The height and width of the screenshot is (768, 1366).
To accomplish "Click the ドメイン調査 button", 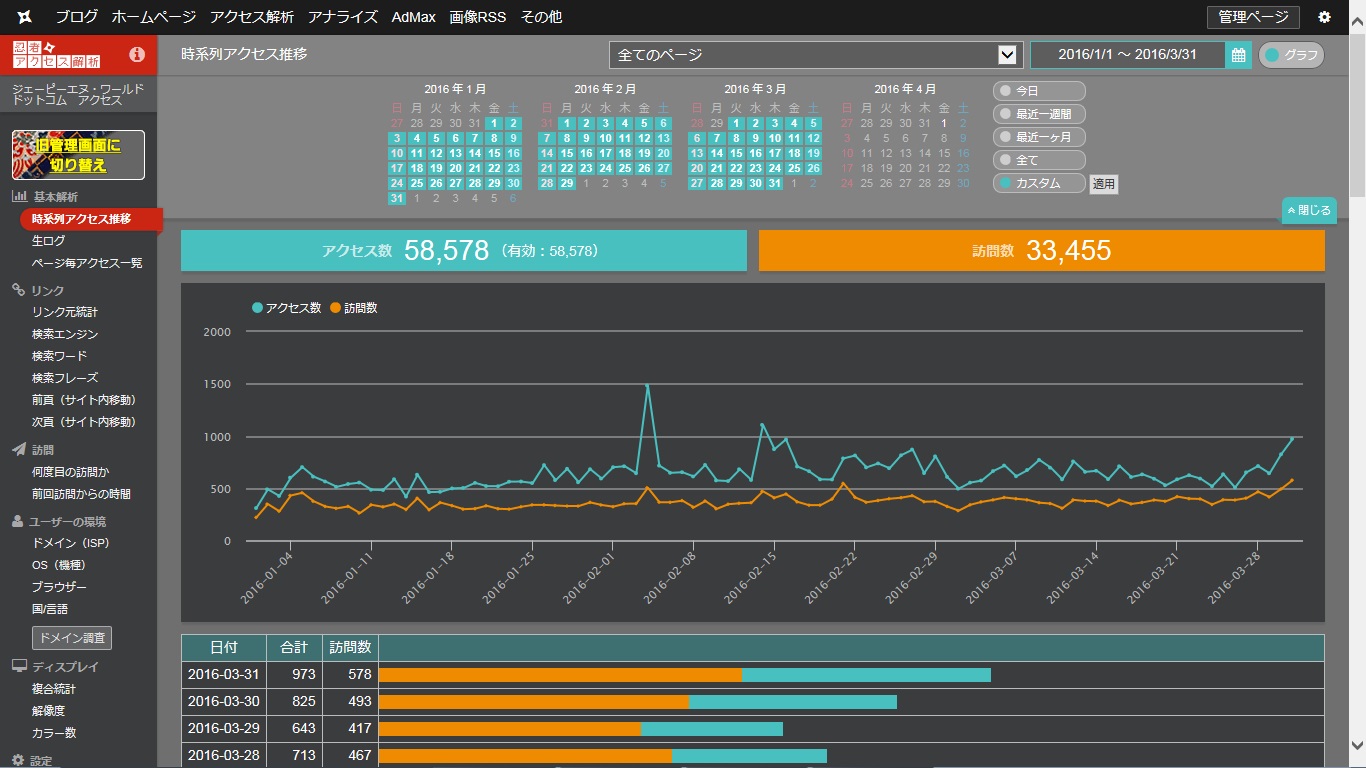I will click(72, 638).
